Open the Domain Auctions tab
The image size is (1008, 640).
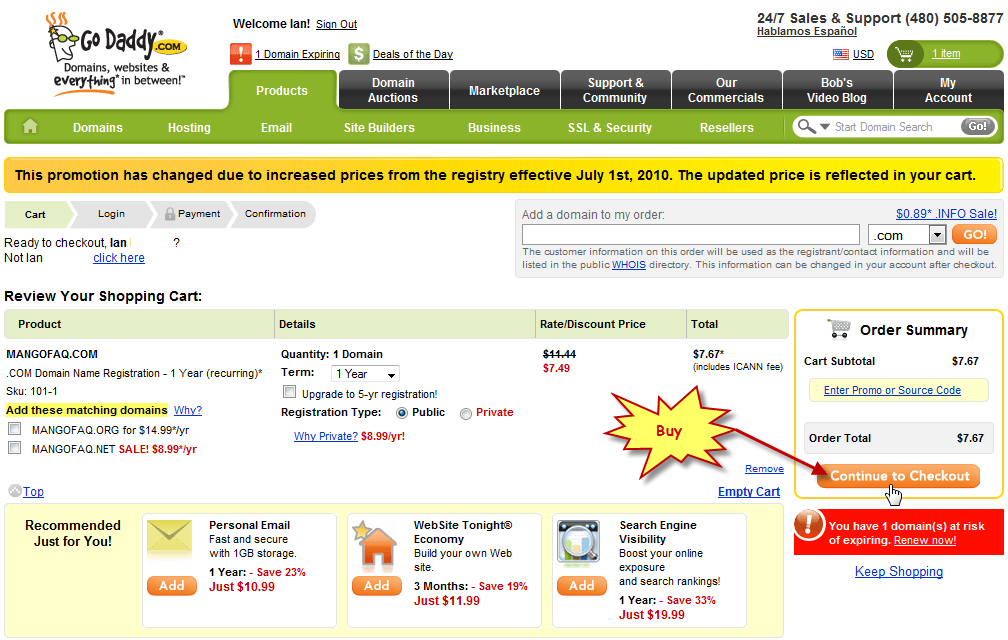[x=393, y=90]
